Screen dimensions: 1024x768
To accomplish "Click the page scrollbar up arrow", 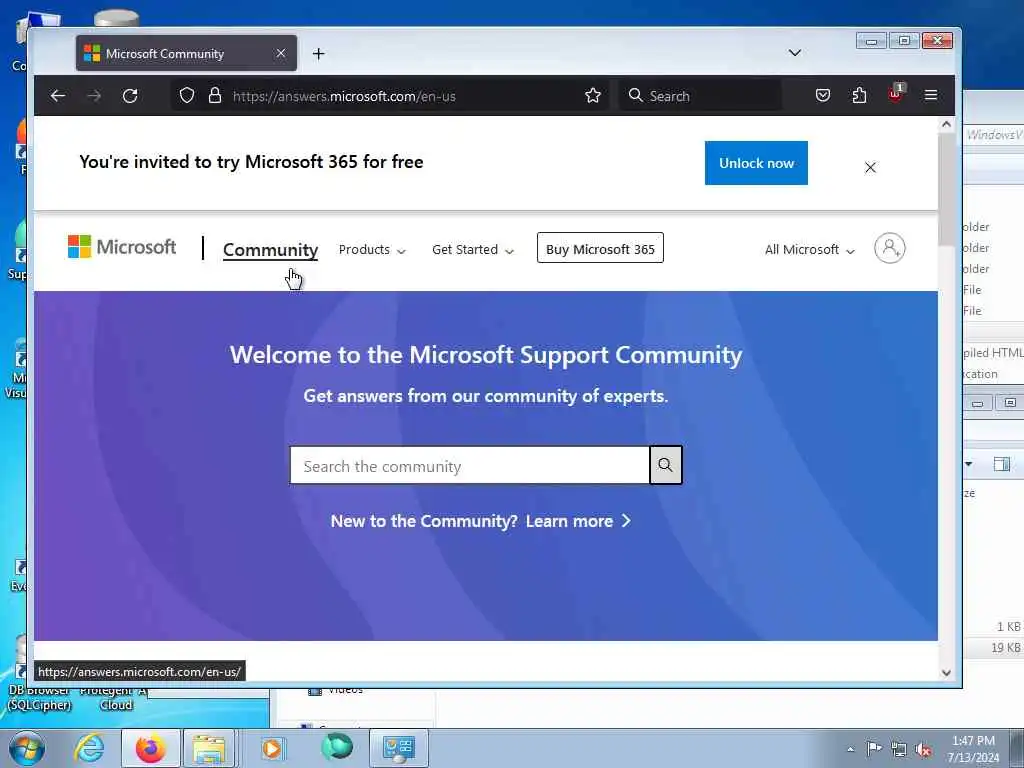I will coord(946,124).
